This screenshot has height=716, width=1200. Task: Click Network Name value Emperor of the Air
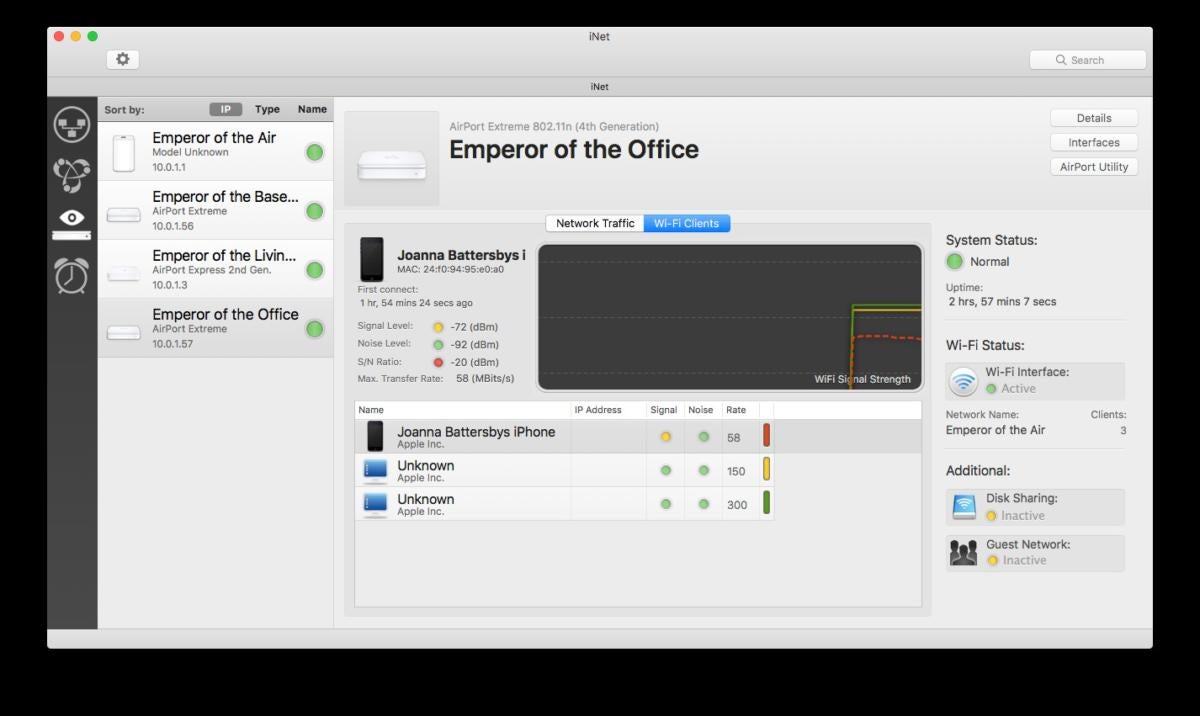pyautogui.click(x=995, y=430)
